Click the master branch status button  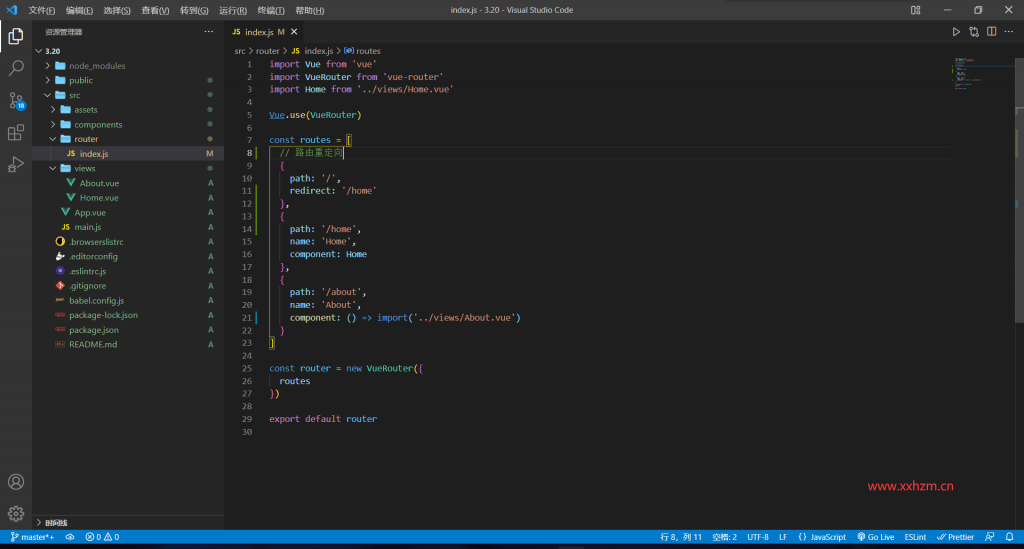[32, 537]
